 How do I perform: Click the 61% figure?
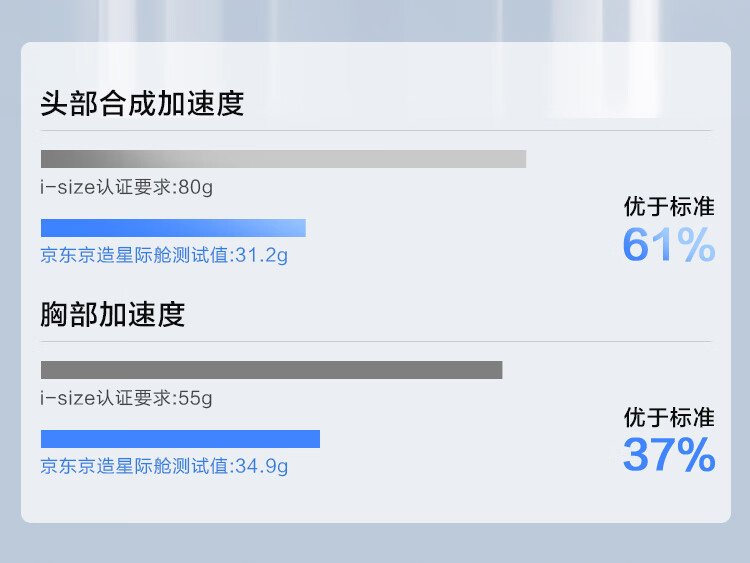669,244
